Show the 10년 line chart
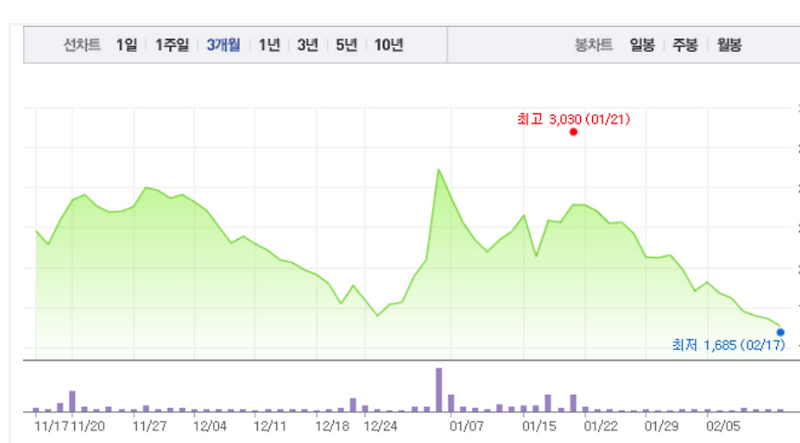The image size is (800, 443). 389,45
